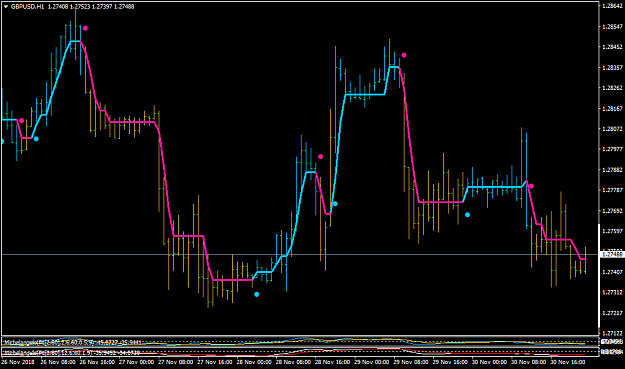Select the upper Michelangelo indicator label with blue and yellow lines

(72, 342)
